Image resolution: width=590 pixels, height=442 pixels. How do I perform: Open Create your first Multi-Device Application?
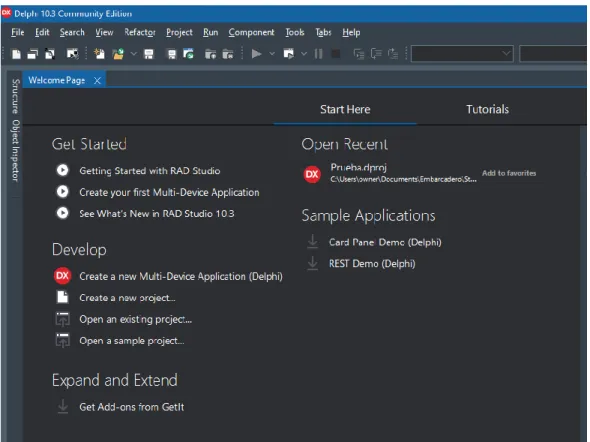tap(169, 193)
